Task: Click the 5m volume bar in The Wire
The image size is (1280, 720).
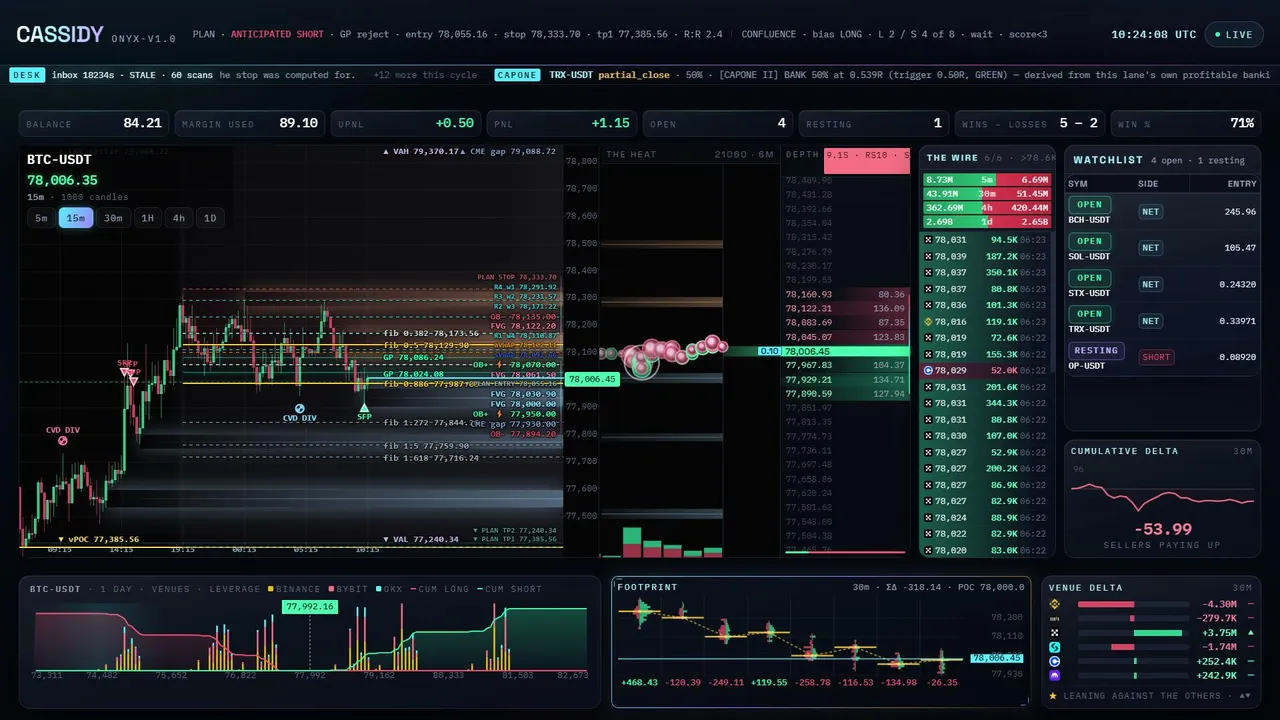Action: click(987, 180)
